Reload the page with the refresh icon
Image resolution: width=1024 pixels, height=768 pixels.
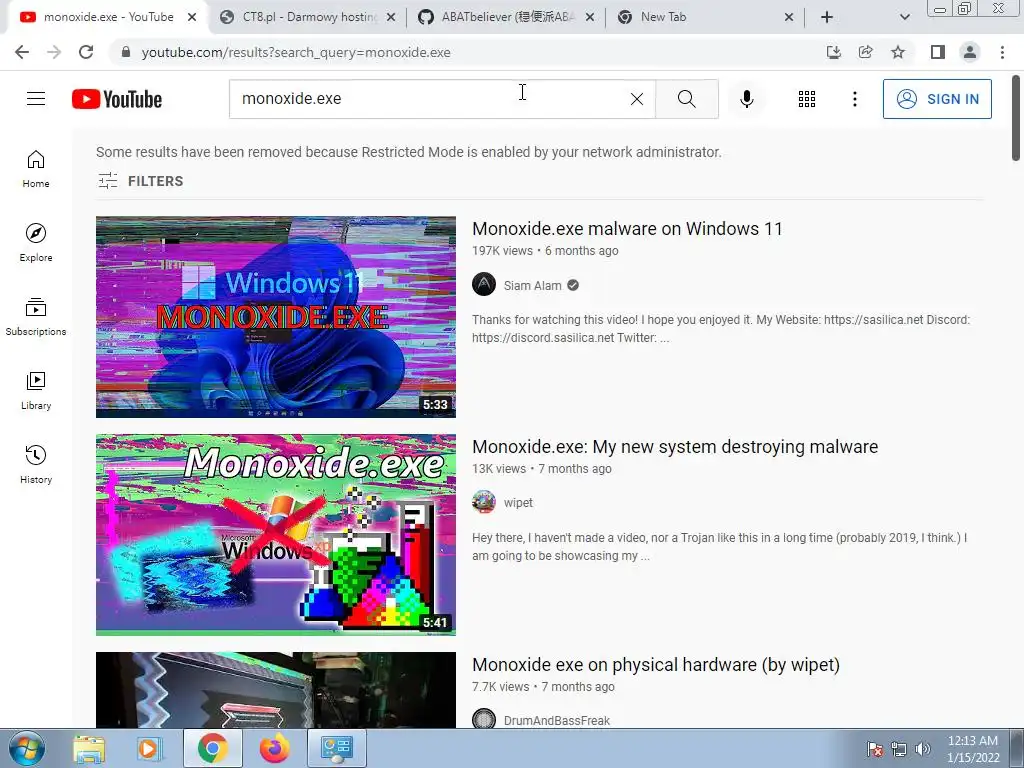86,52
